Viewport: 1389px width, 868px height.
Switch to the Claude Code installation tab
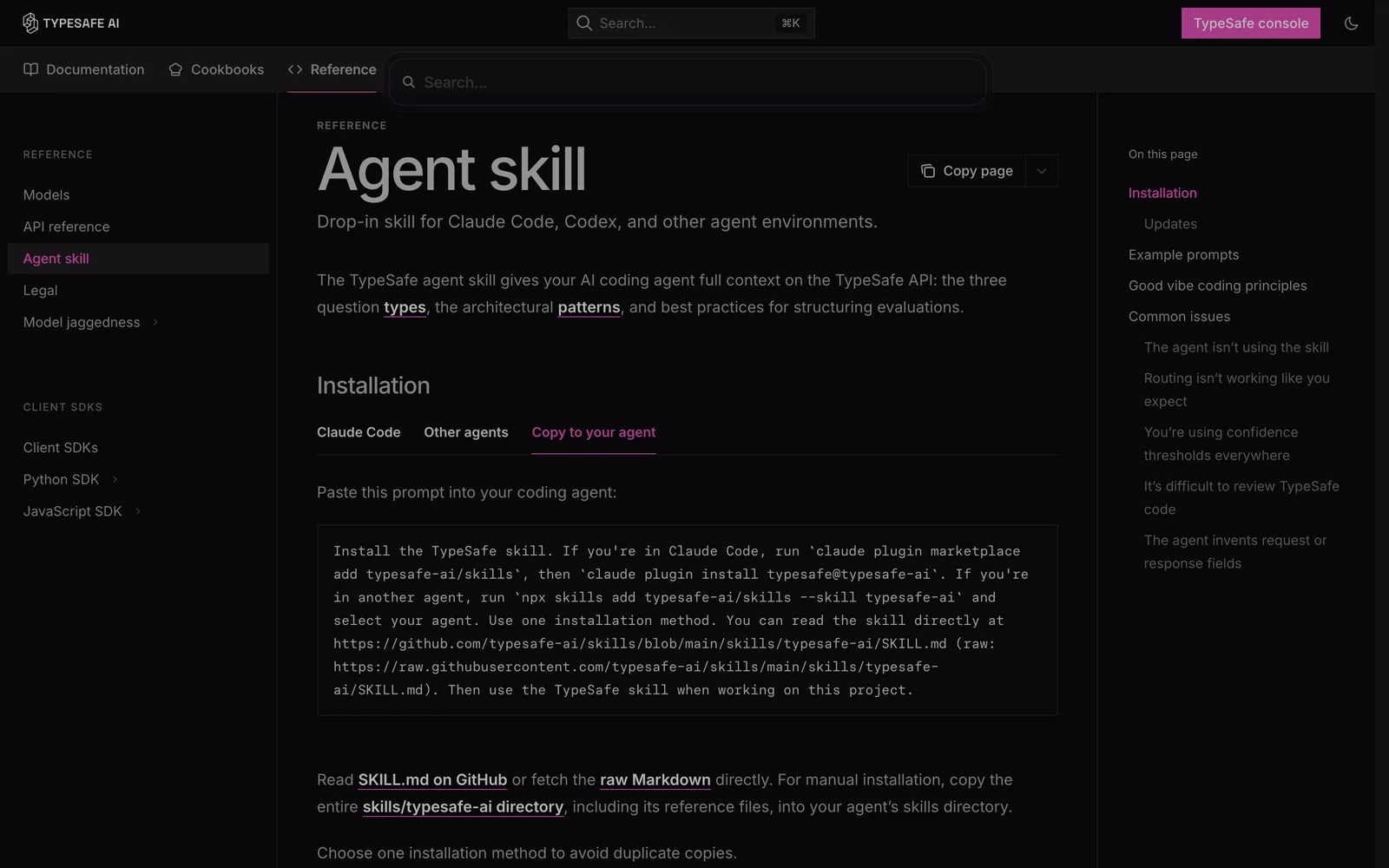click(x=359, y=432)
